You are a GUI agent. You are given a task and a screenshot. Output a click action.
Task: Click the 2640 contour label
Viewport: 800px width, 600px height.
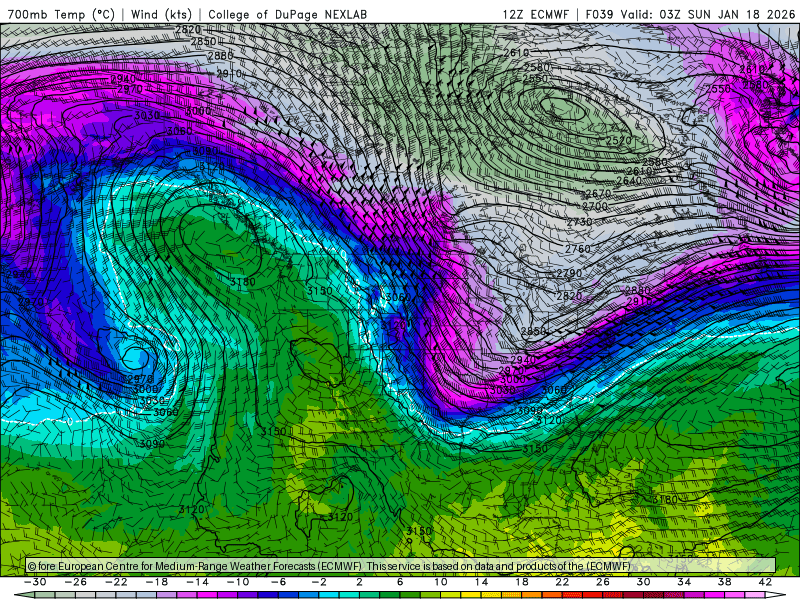point(629,181)
